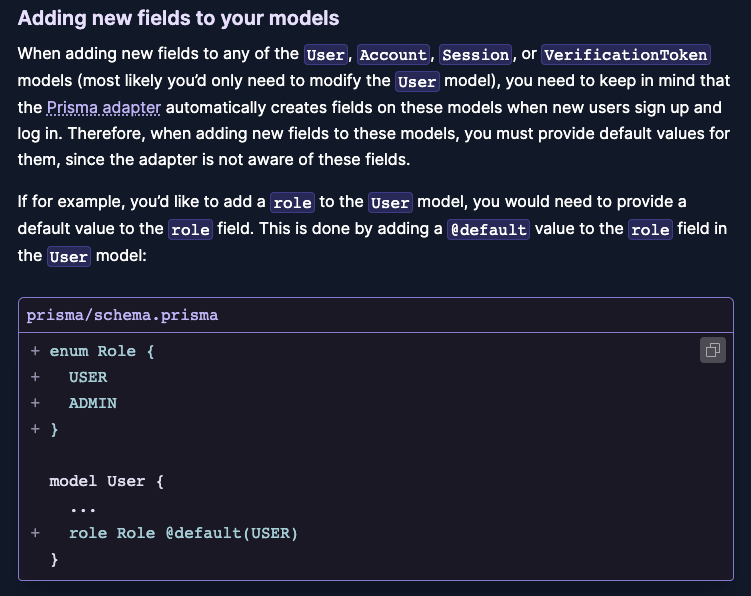Click the "role Role @default(USER)" code line
This screenshot has height=596, width=751.
183,533
